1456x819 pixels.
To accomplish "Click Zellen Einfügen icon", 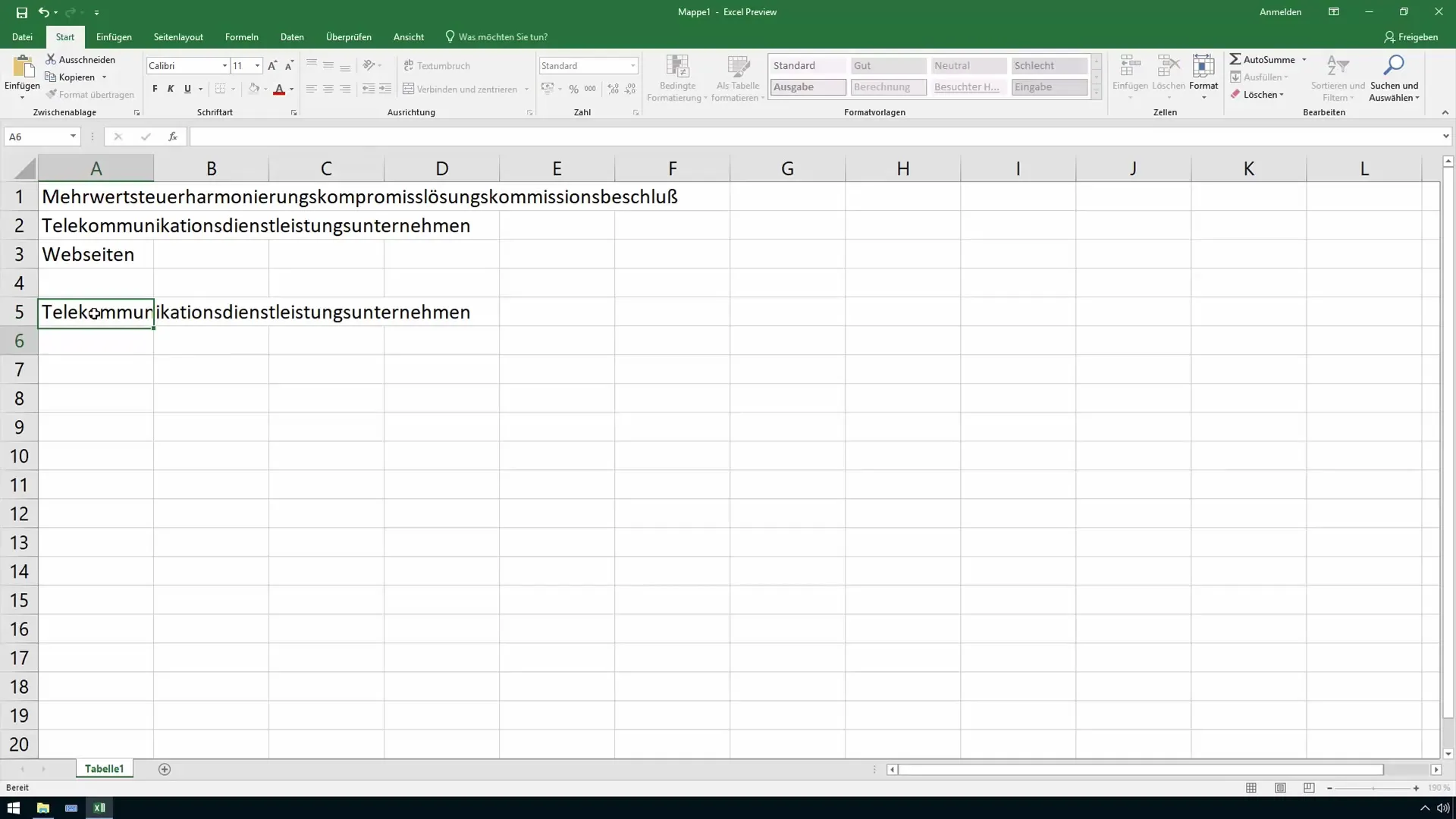I will pos(1130,66).
